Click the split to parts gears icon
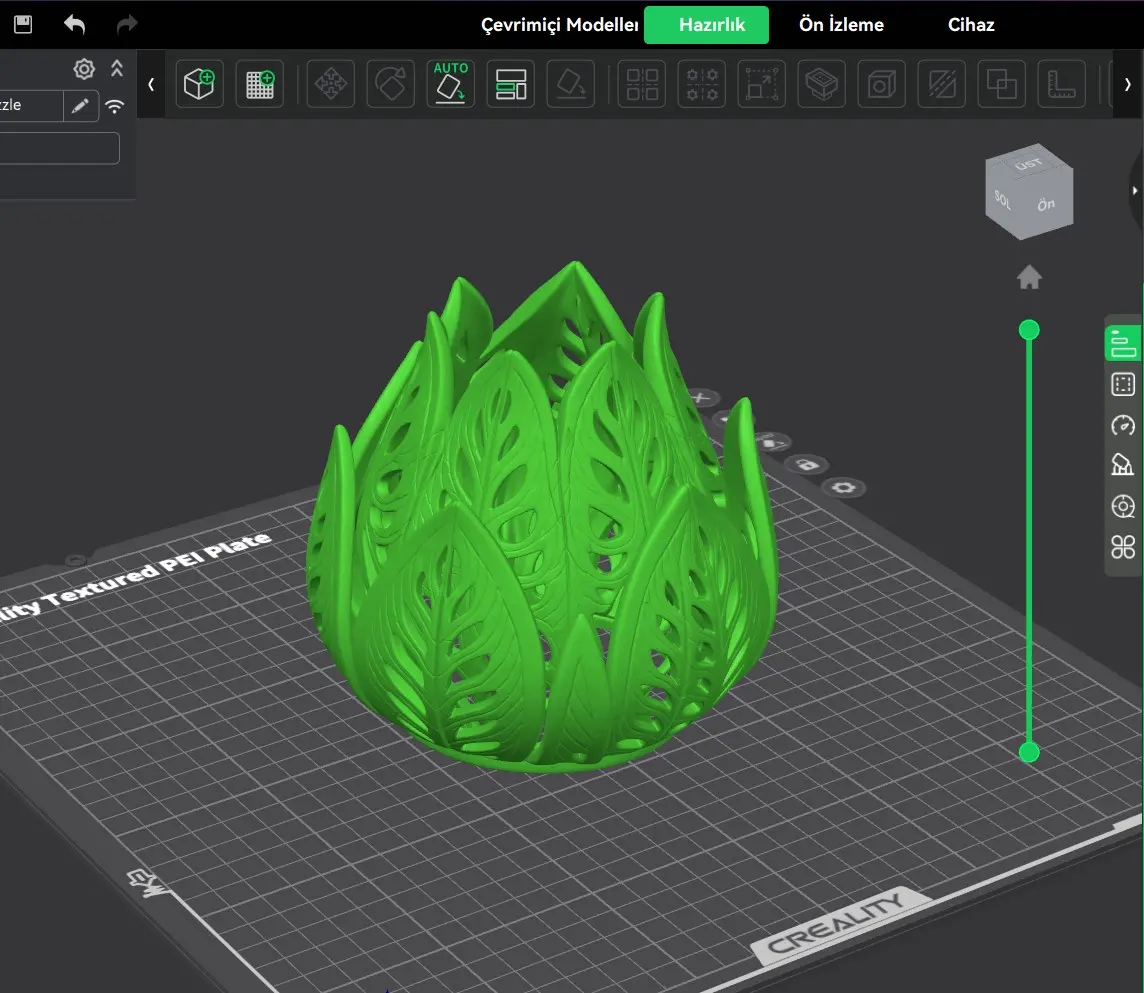The width and height of the screenshot is (1144, 993). [x=702, y=84]
